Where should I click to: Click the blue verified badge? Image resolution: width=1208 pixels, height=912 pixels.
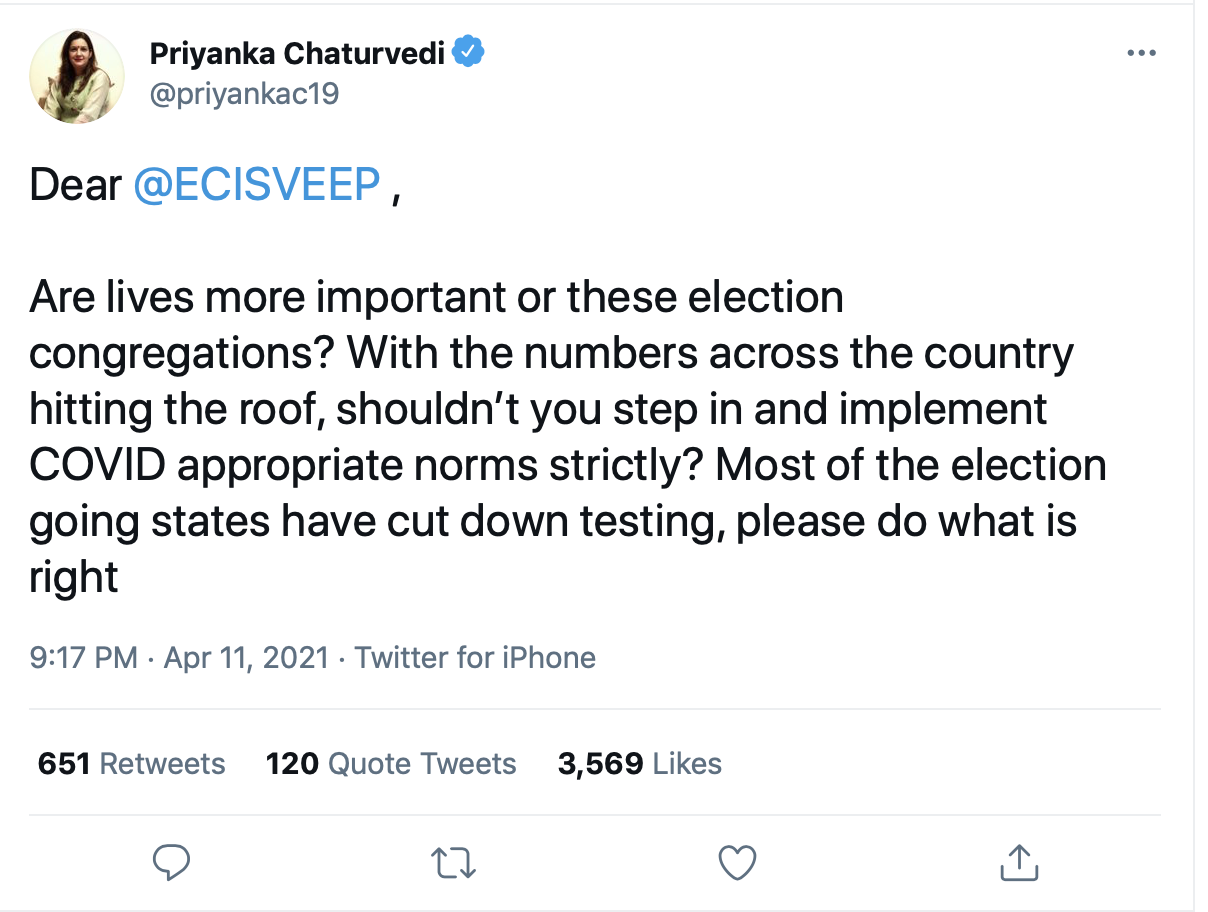[x=470, y=52]
